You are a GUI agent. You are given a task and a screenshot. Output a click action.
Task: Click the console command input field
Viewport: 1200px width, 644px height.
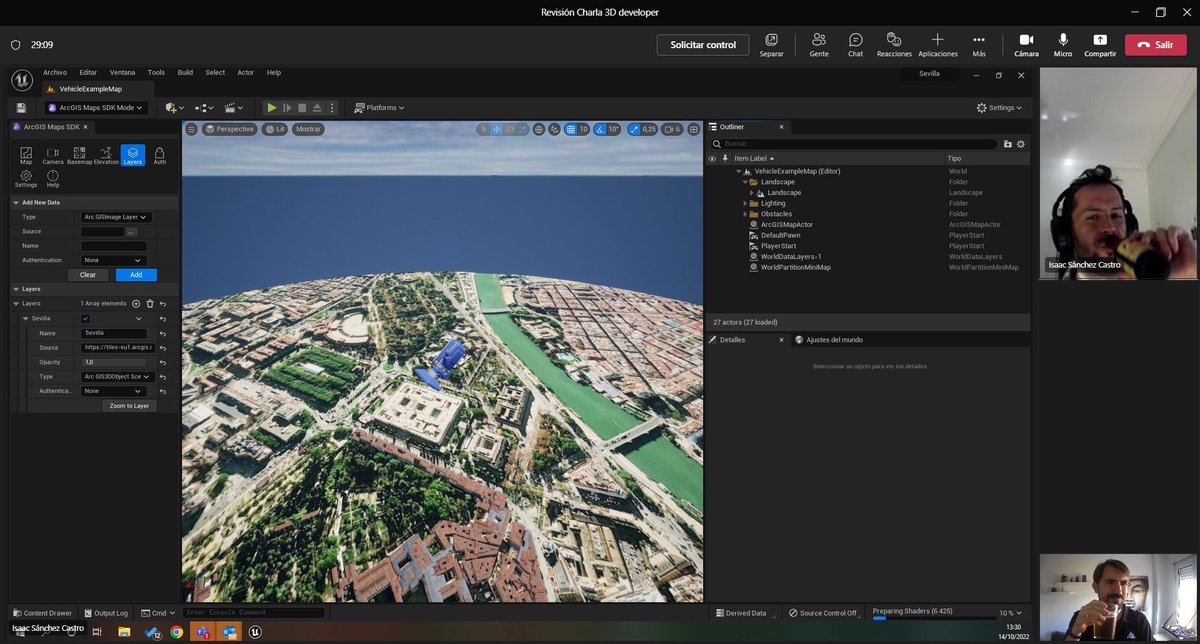254,613
